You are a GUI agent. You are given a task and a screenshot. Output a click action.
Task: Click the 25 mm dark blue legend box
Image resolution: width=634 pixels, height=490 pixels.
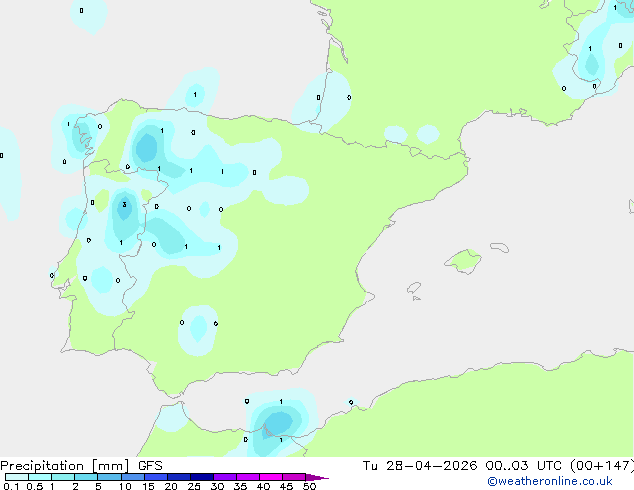[201, 477]
